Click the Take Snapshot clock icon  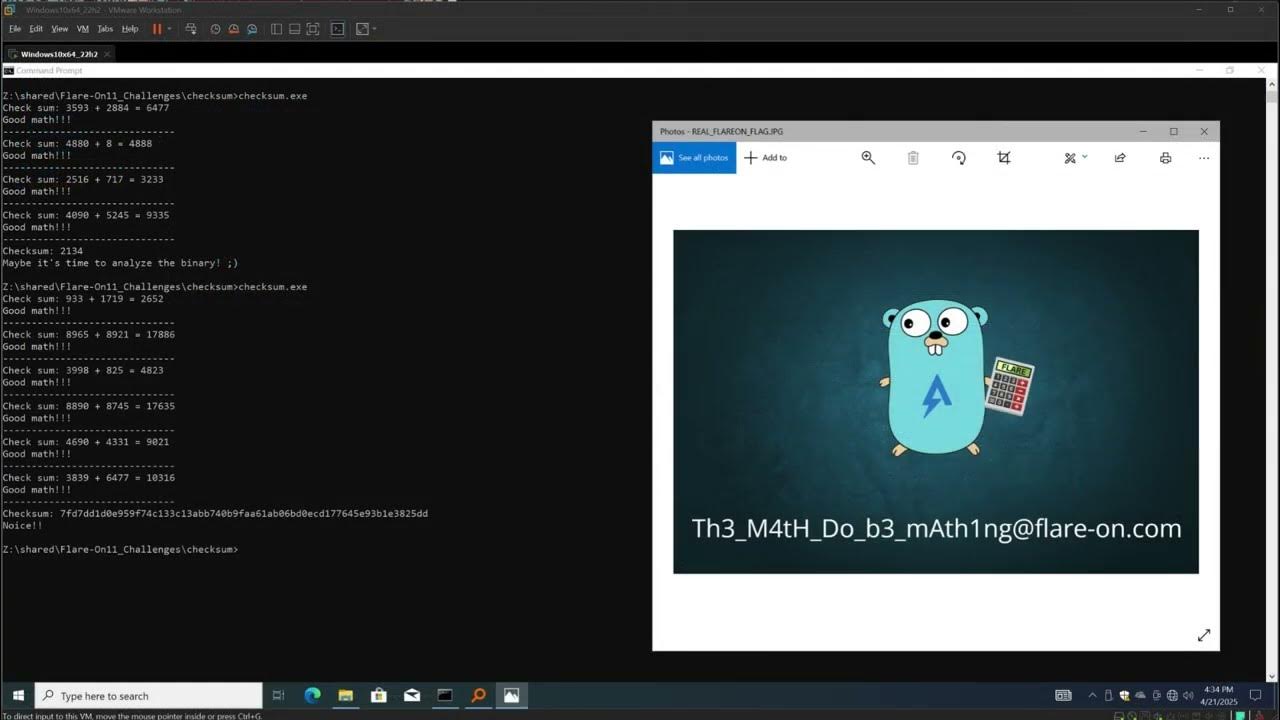215,29
